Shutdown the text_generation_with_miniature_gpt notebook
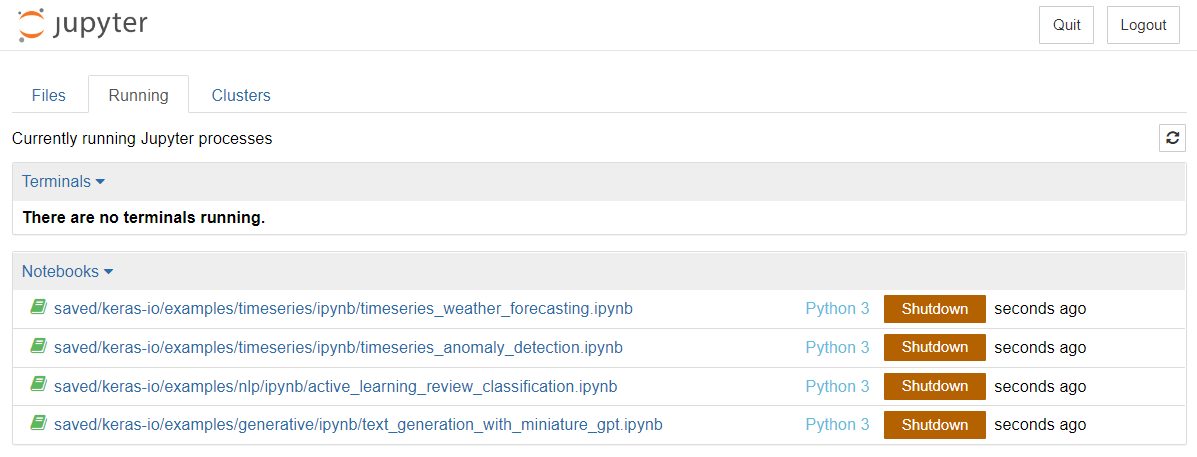 [935, 425]
